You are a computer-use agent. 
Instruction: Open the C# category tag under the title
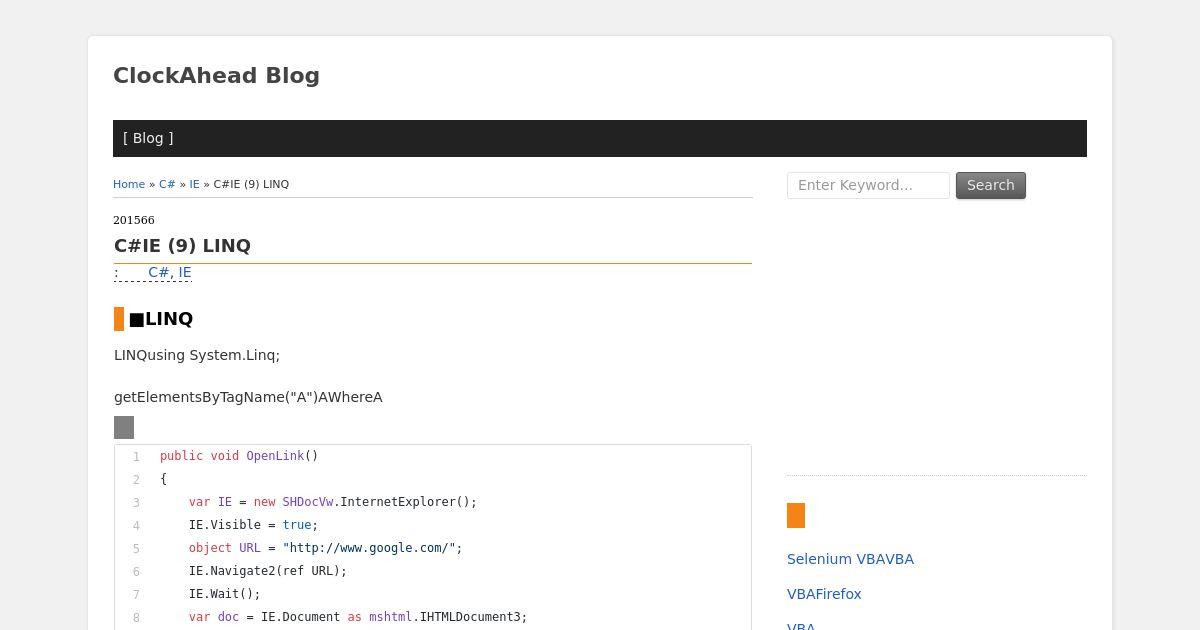158,272
